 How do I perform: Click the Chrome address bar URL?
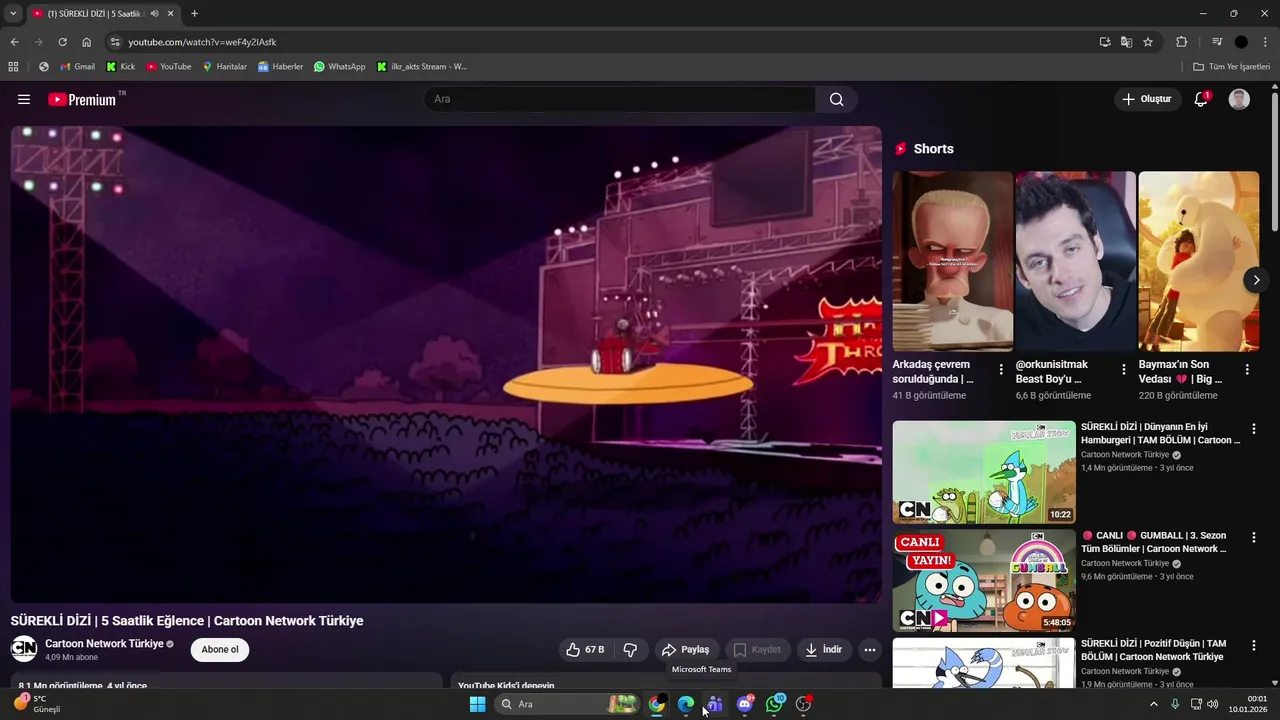202,42
